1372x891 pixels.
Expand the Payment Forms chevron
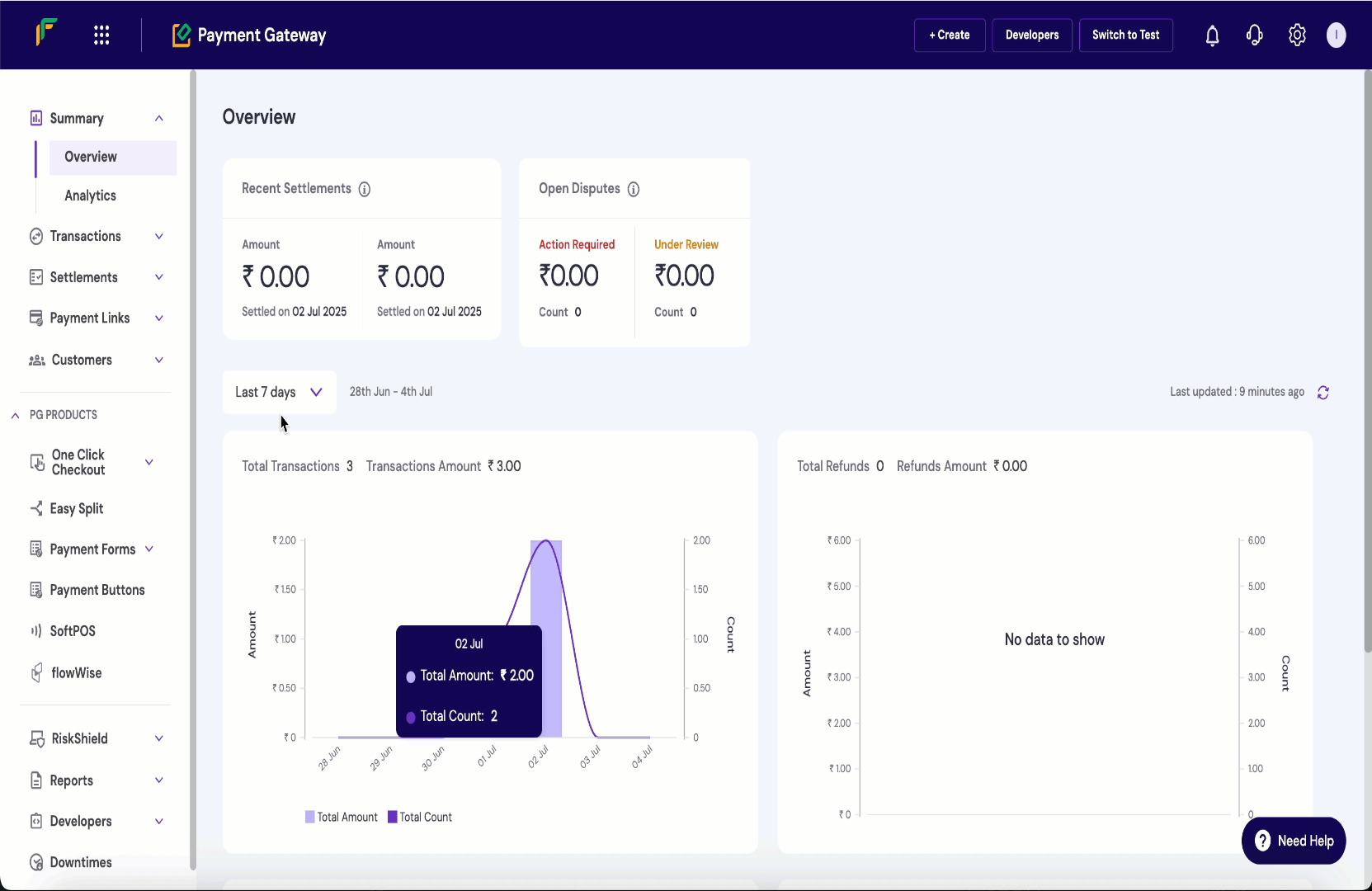tap(149, 549)
